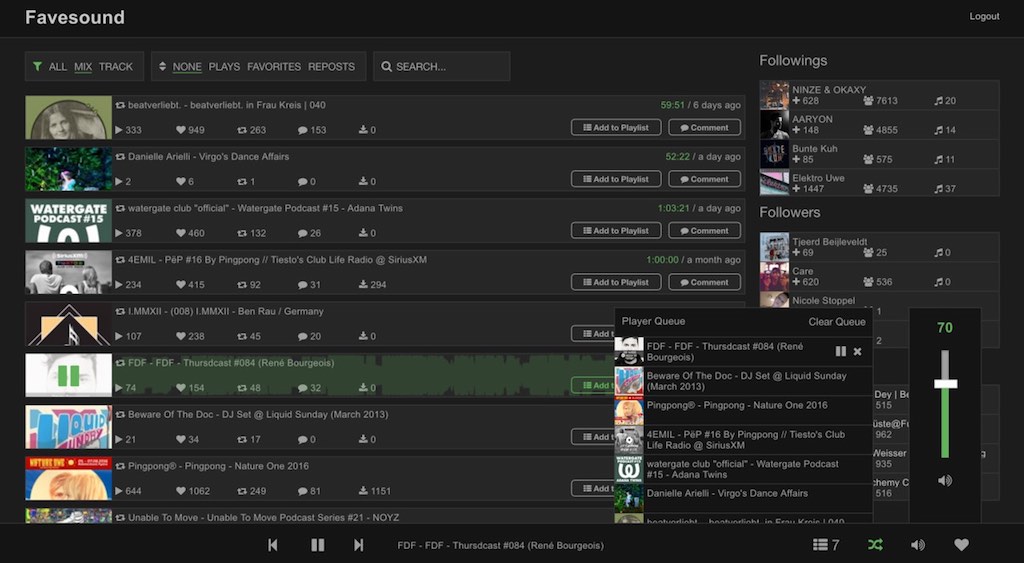
Task: Pause FDF Thursdcast via its artwork overlay
Action: point(69,376)
